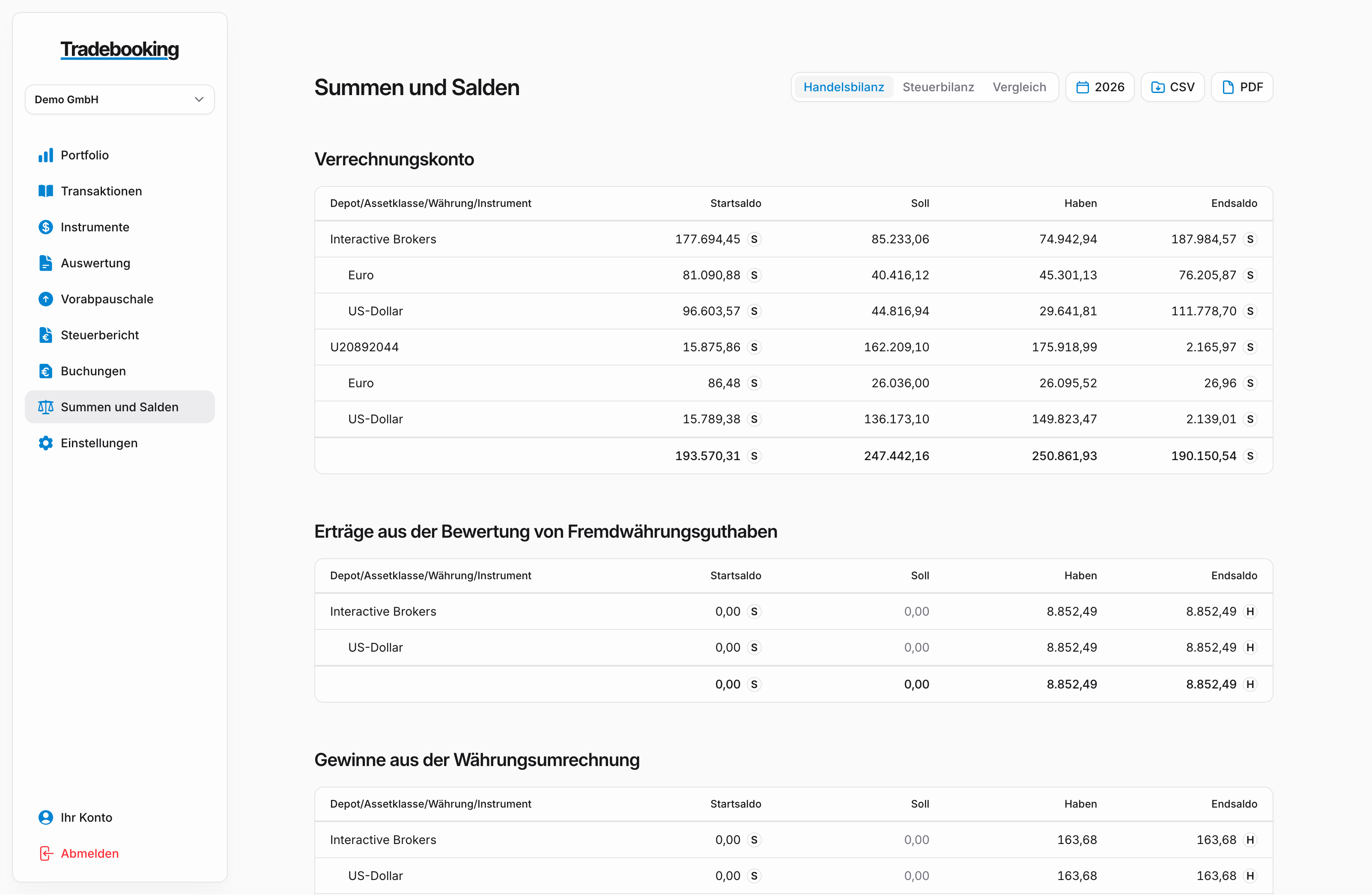Click S badge beside 15.875,86
1372x895 pixels.
tap(754, 347)
